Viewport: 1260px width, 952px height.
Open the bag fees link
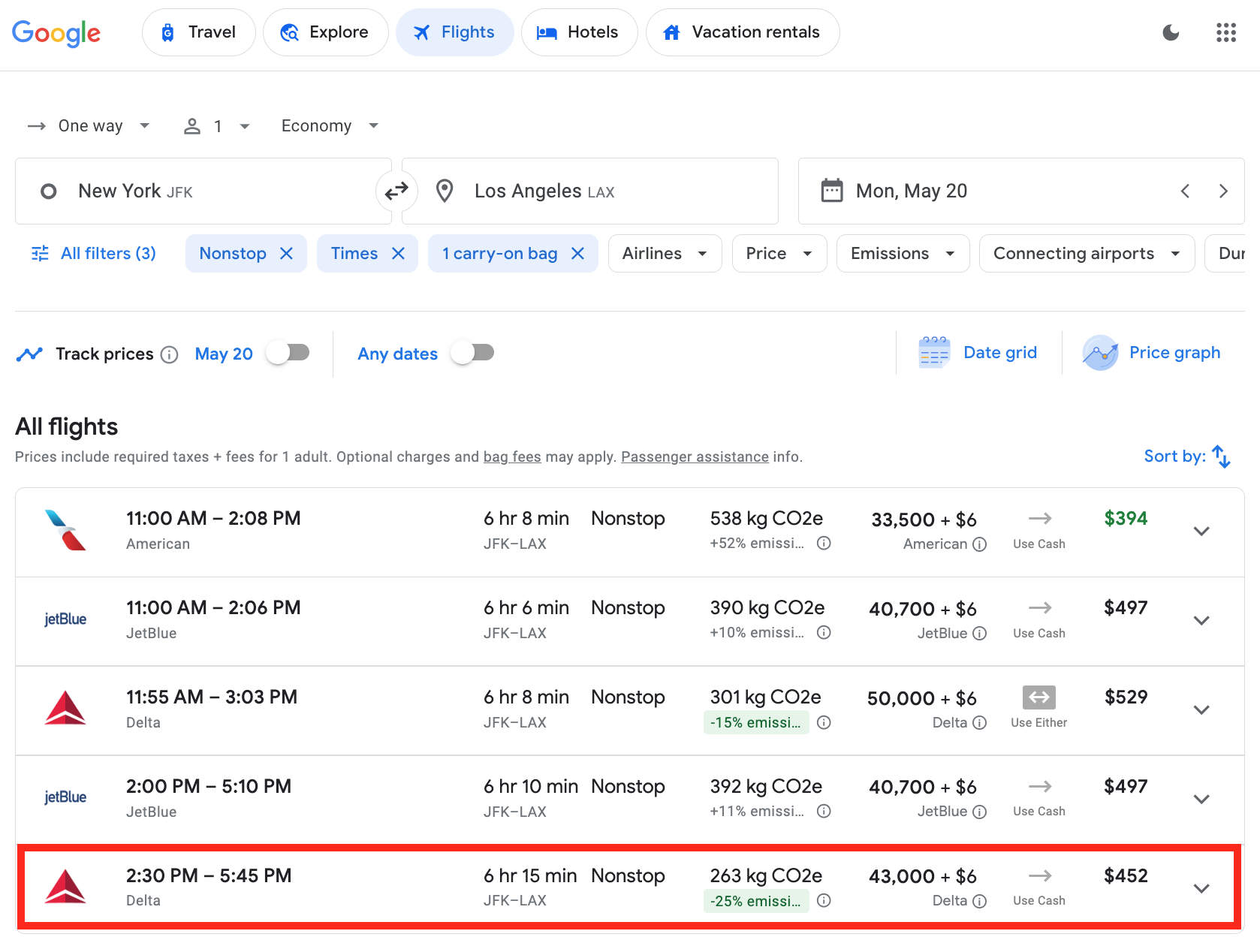tap(512, 457)
